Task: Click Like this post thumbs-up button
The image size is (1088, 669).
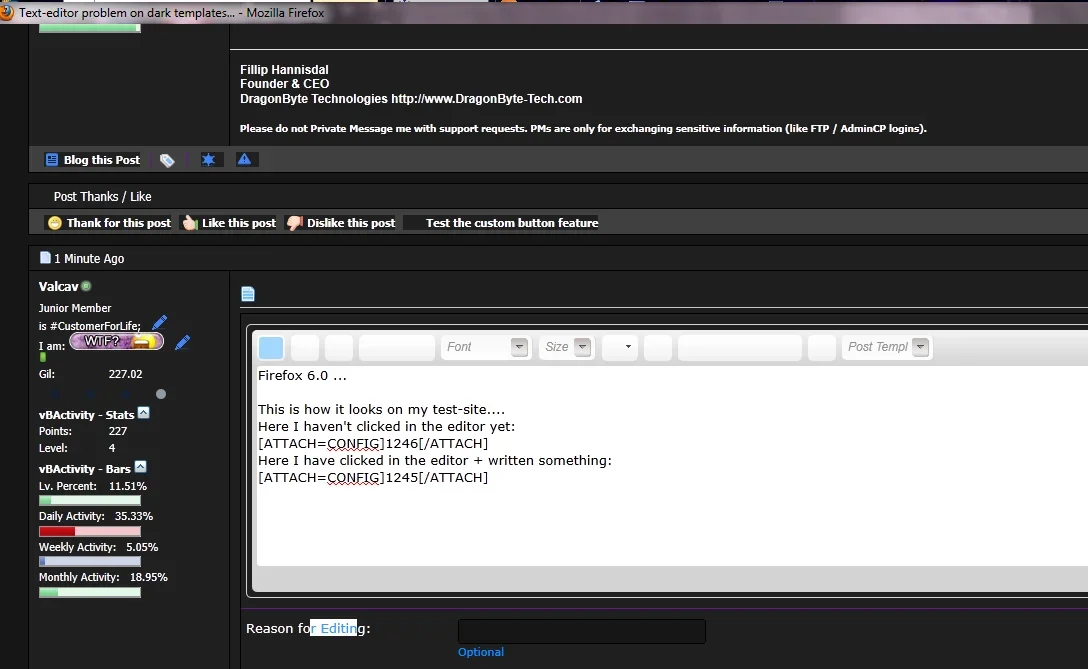Action: coord(229,223)
